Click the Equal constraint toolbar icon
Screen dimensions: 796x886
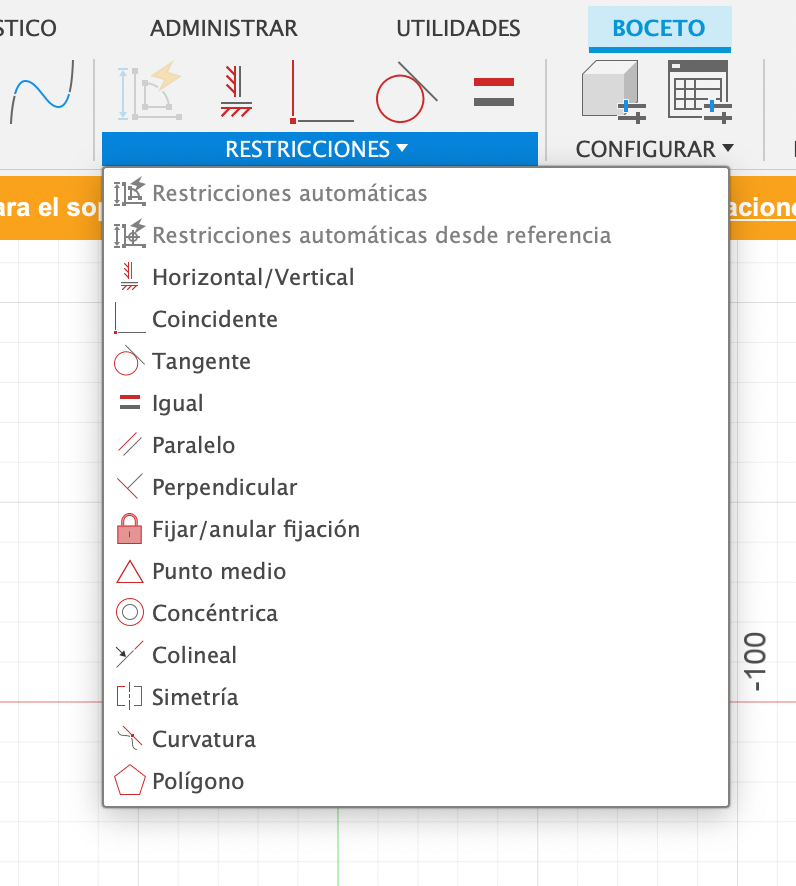click(x=493, y=92)
